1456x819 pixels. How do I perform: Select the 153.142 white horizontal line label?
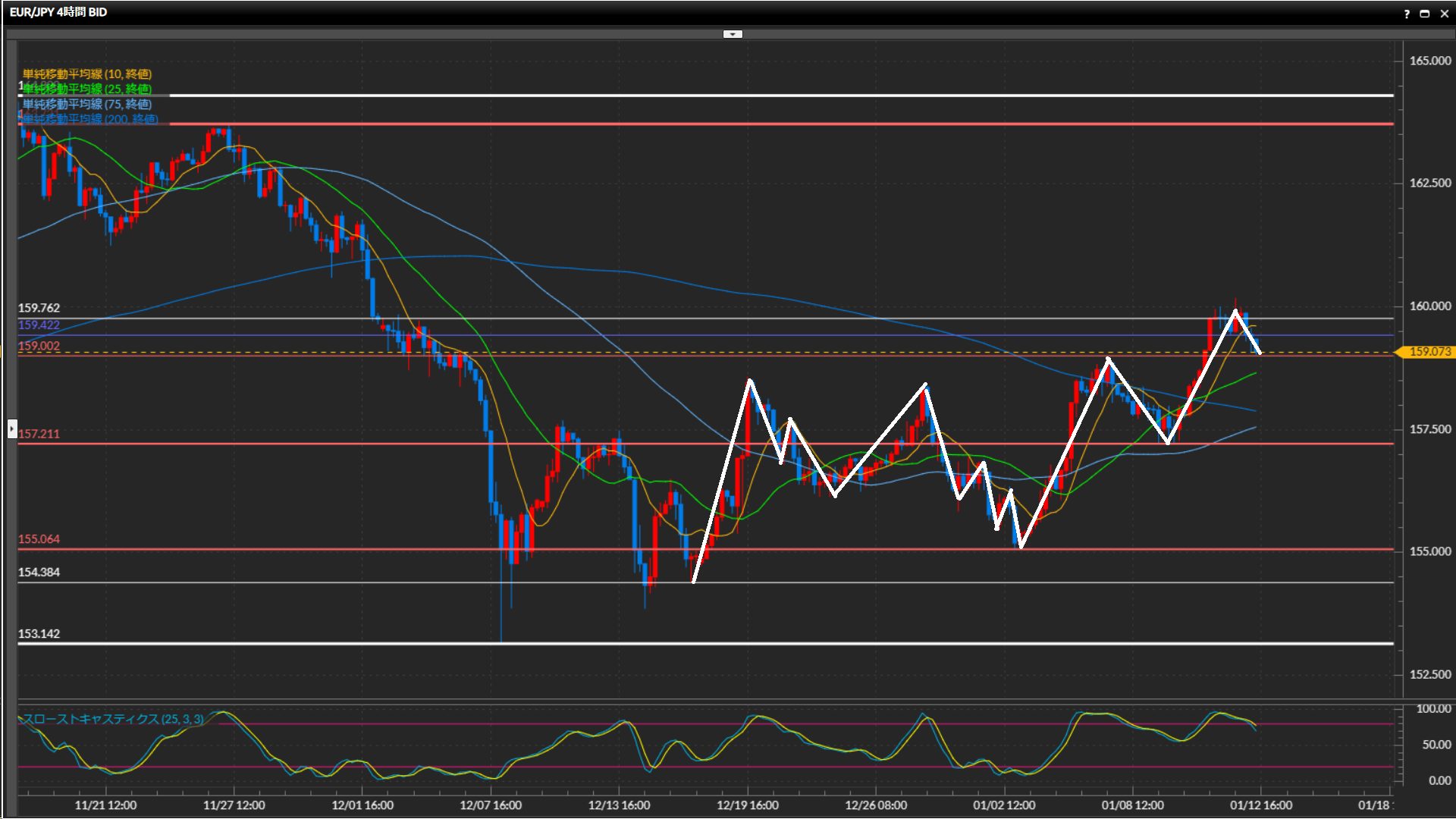[39, 634]
